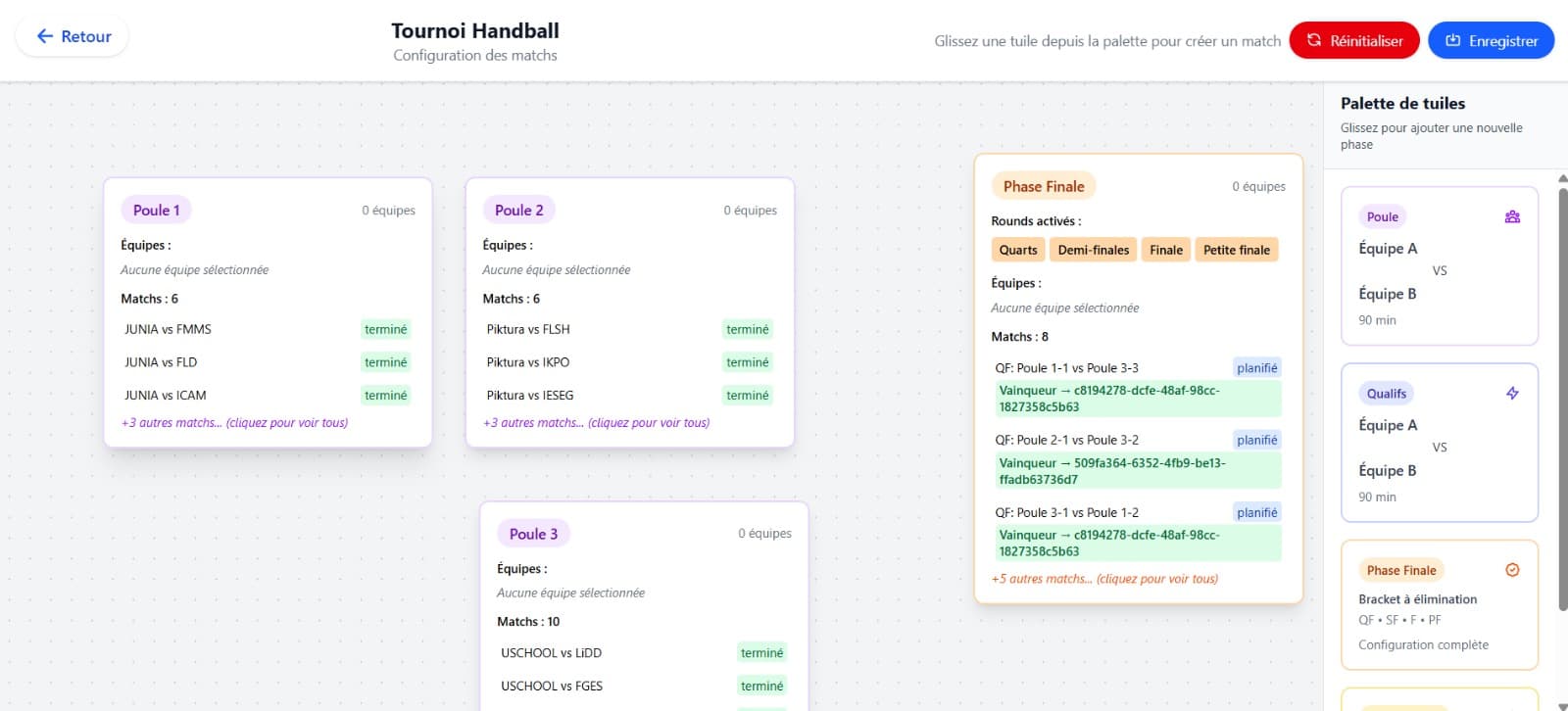Click 'Matchs : 6' in the Poule 1 card
The width and height of the screenshot is (1568, 711).
(x=149, y=299)
